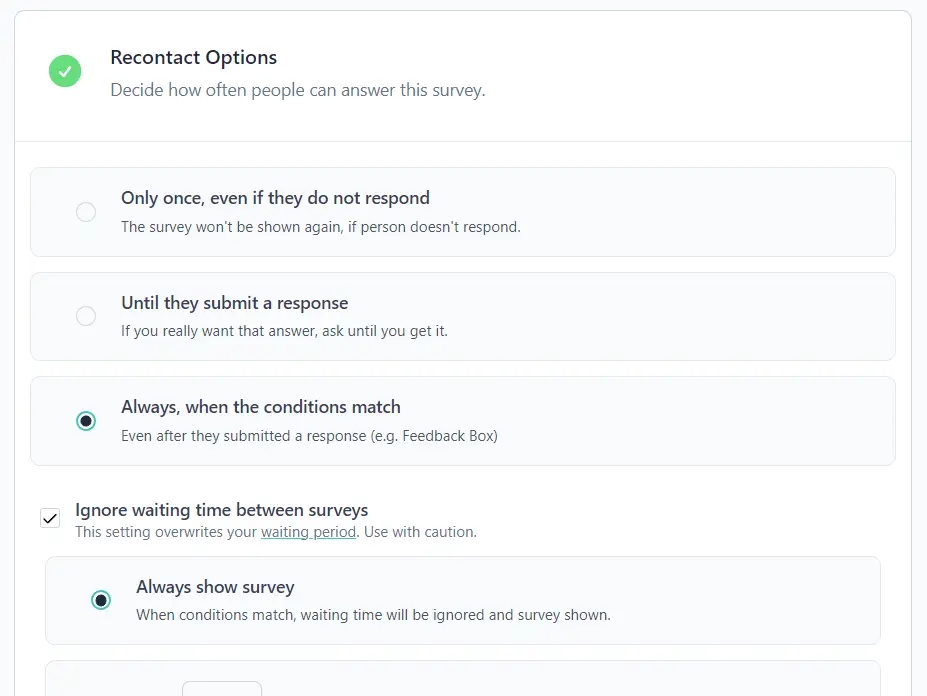
Task: Select 'Always, when the conditions match' radio button
Action: tap(86, 421)
